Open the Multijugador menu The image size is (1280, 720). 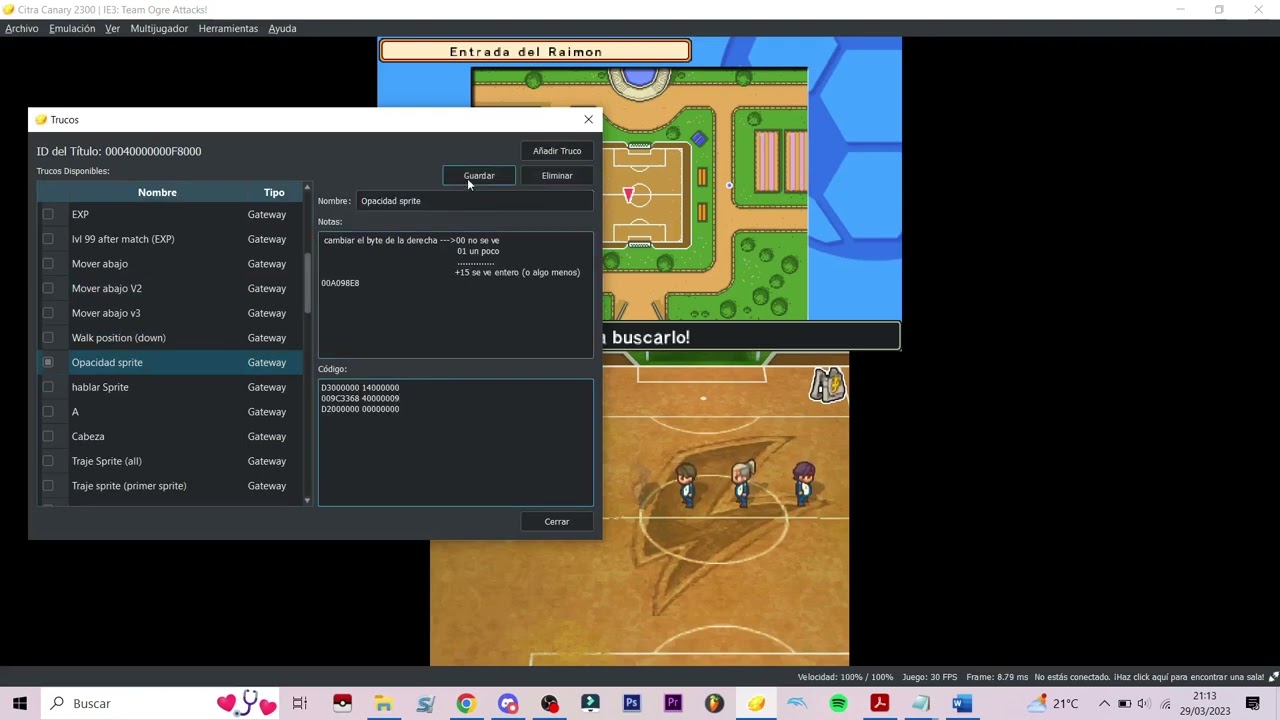point(159,28)
